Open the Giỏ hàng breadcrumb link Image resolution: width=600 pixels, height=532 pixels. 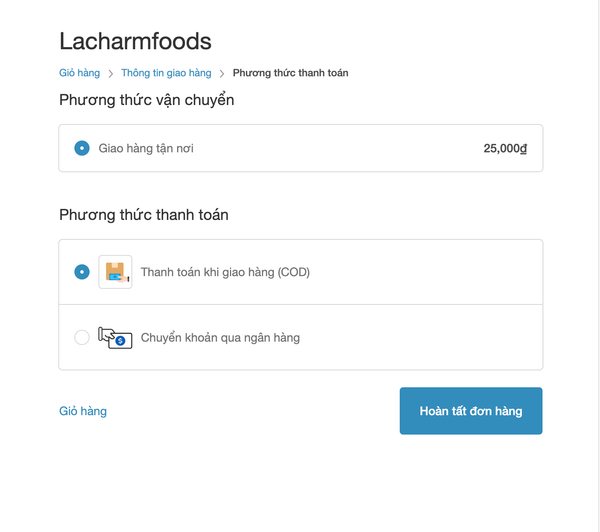pyautogui.click(x=79, y=73)
